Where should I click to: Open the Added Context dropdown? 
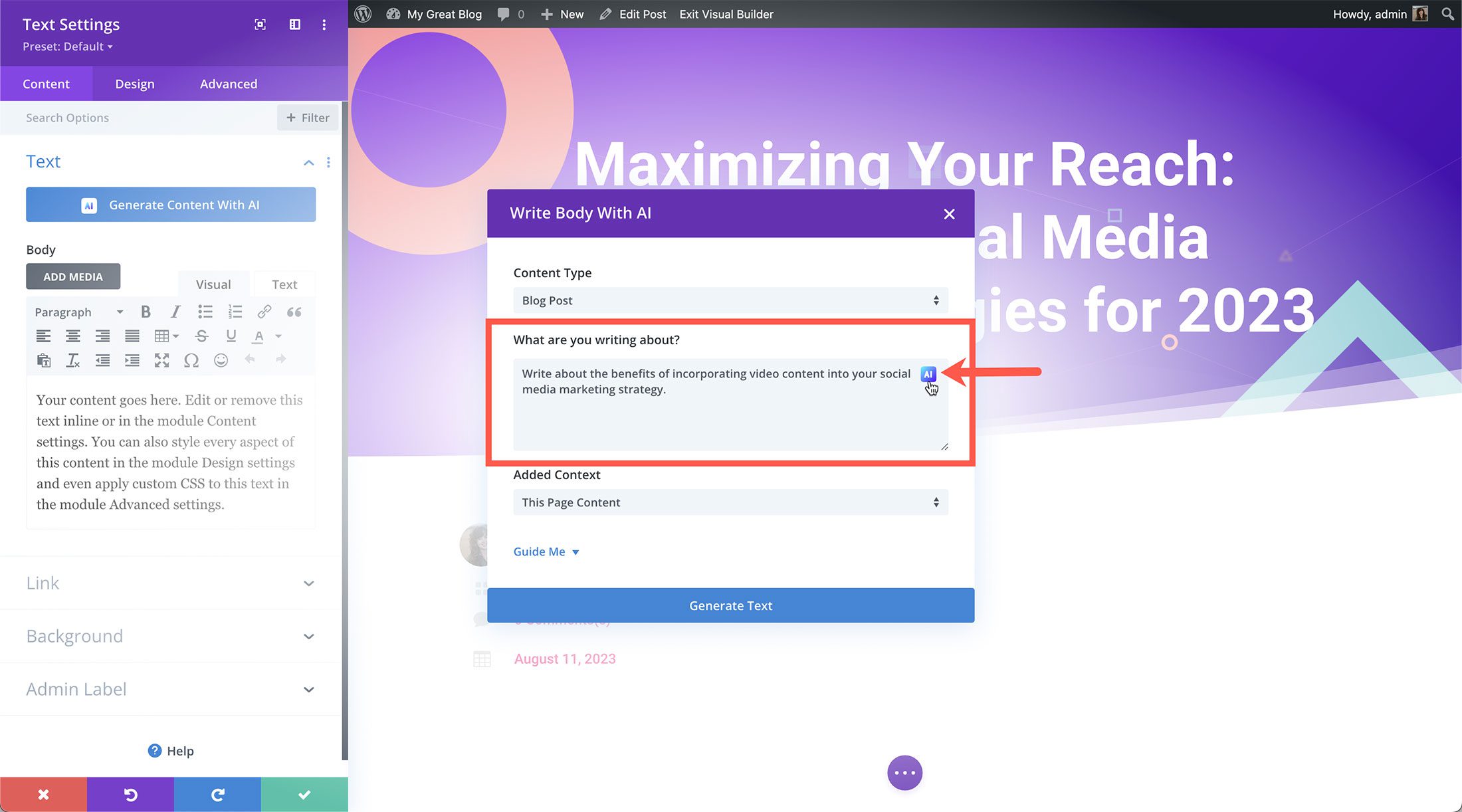[x=731, y=502]
